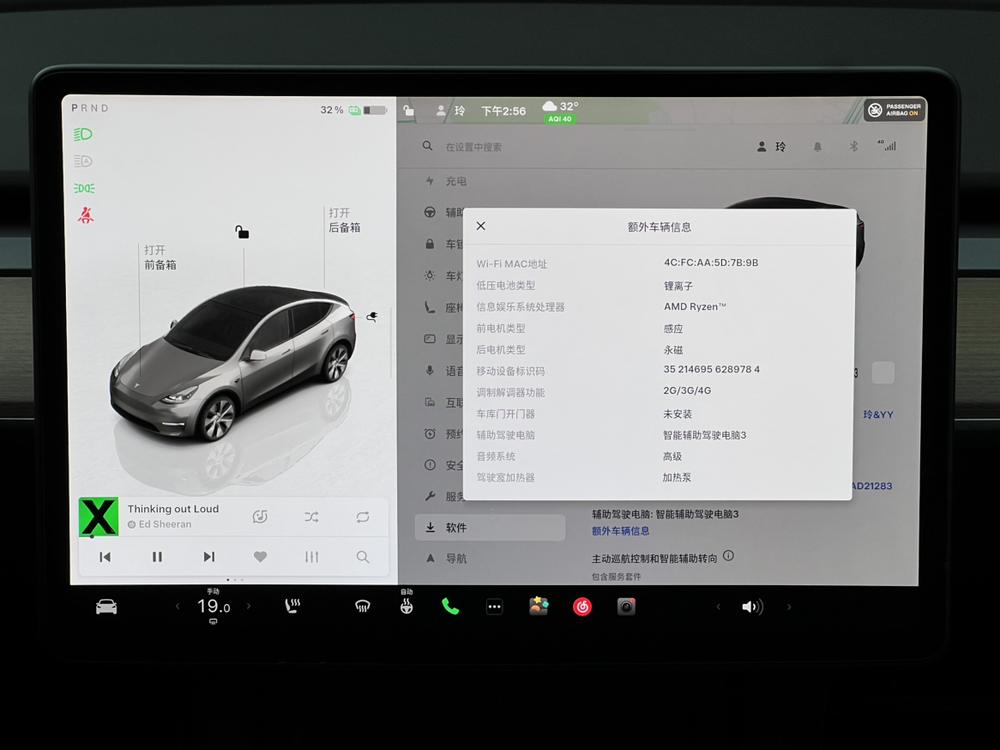Tap the car unlock padlock icon
Image resolution: width=1000 pixels, height=750 pixels.
tap(242, 232)
